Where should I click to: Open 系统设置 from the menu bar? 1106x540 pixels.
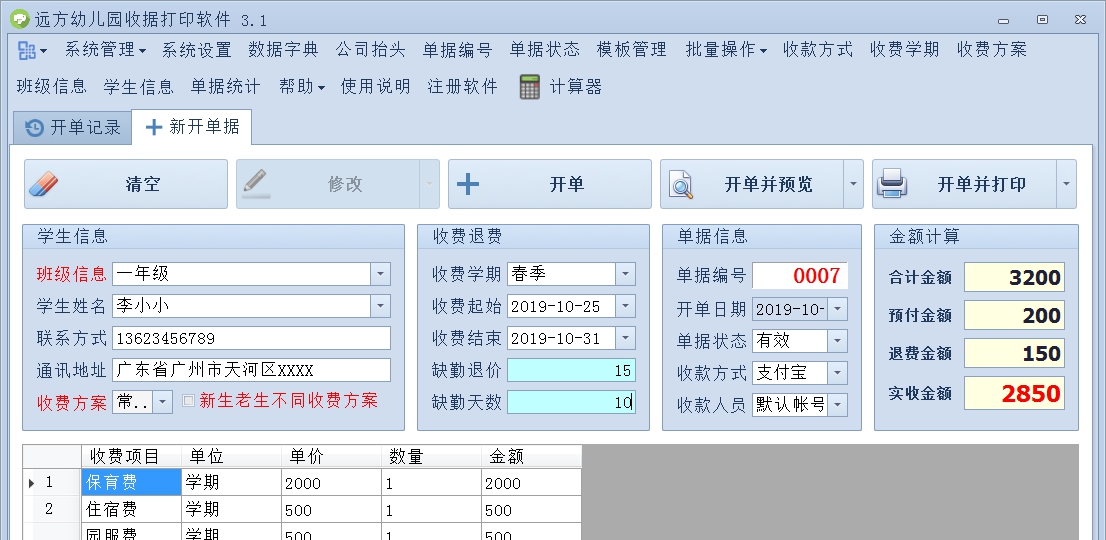(x=197, y=50)
